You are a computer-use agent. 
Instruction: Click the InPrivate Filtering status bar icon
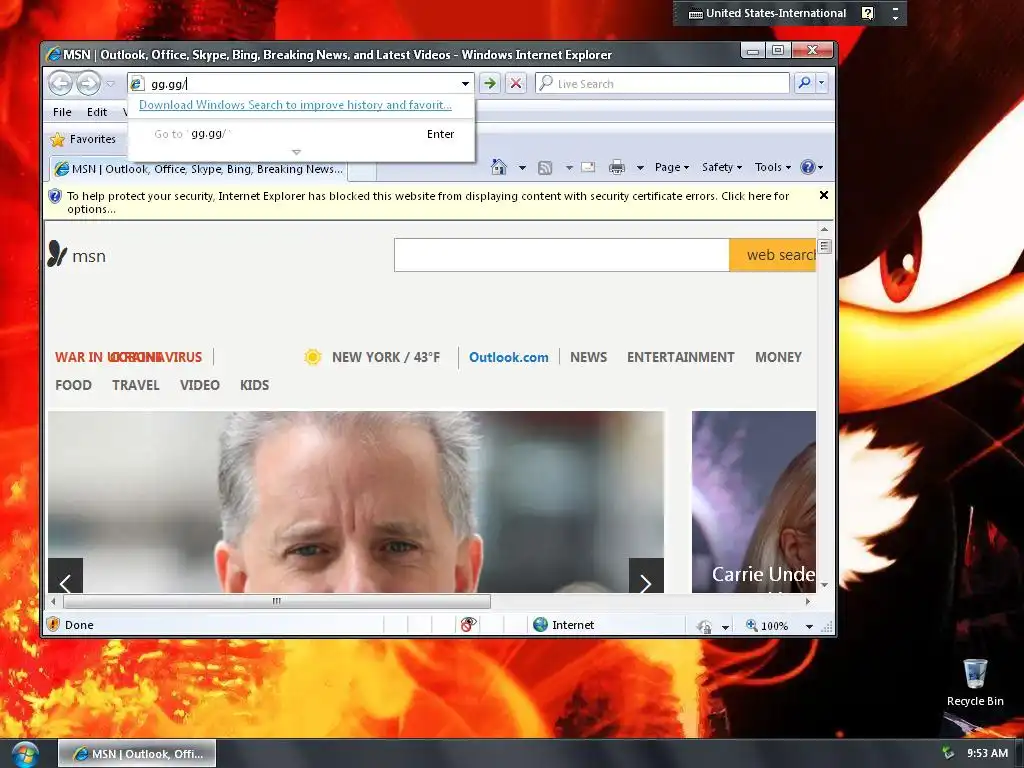click(x=468, y=625)
